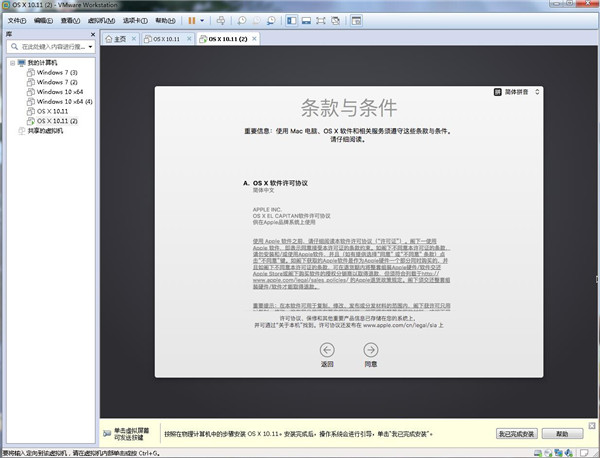Open the library search filter dropdown

[91, 47]
